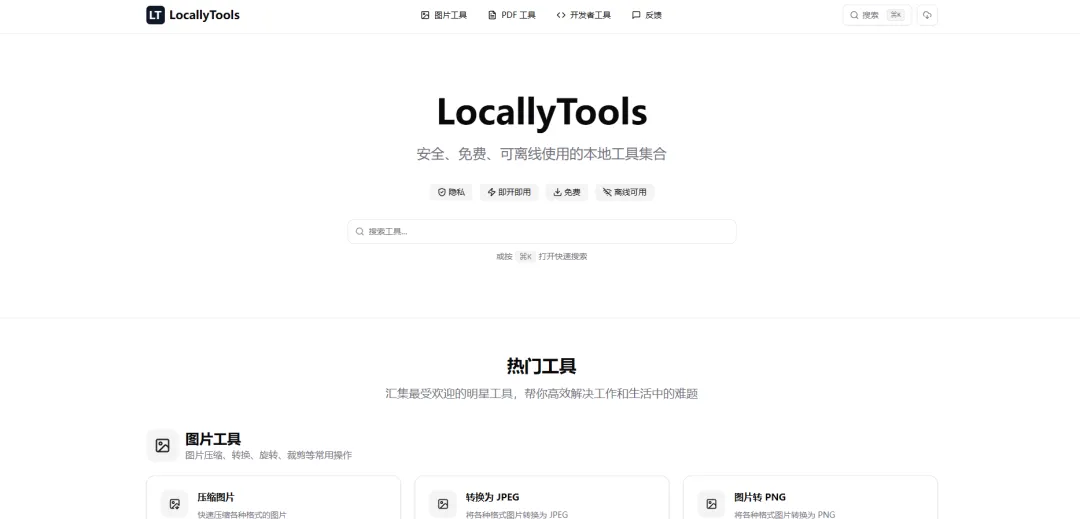Open the 图片工具 menu

pyautogui.click(x=444, y=15)
